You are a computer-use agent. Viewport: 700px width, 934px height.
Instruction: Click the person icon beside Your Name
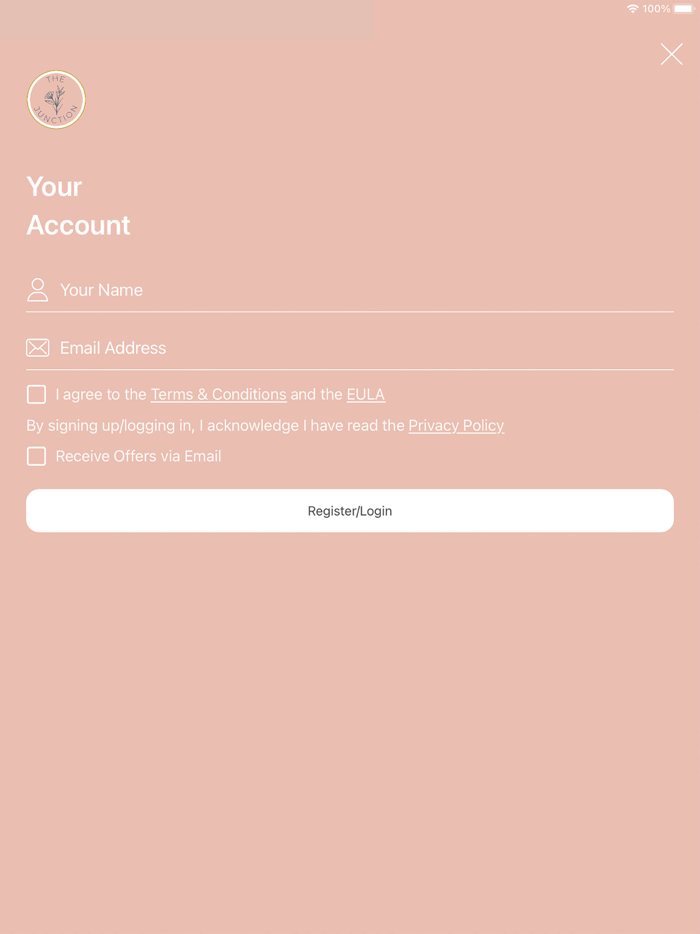tap(37, 289)
